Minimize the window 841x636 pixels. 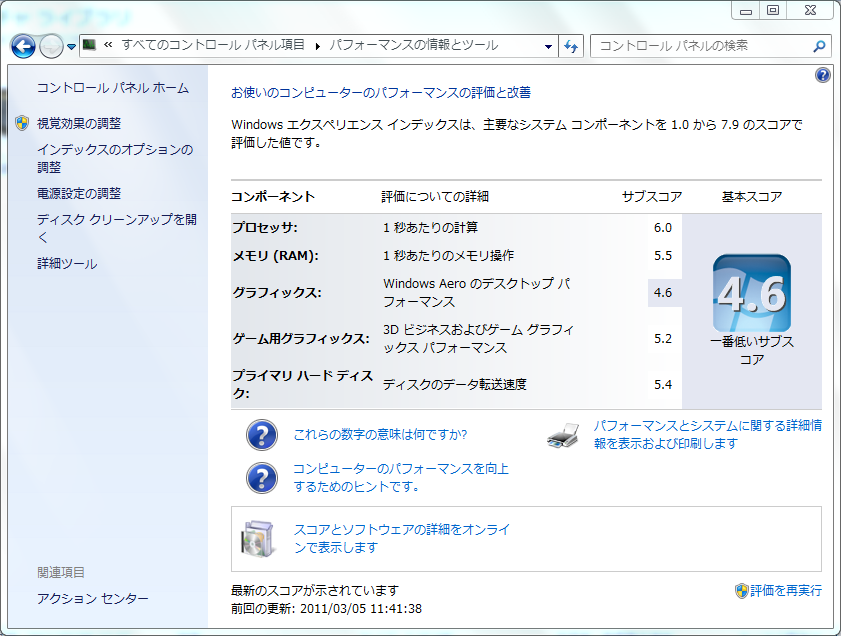coord(746,10)
